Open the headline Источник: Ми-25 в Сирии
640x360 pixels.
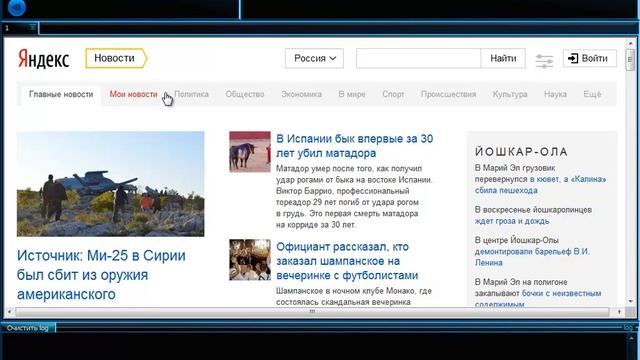coord(101,275)
